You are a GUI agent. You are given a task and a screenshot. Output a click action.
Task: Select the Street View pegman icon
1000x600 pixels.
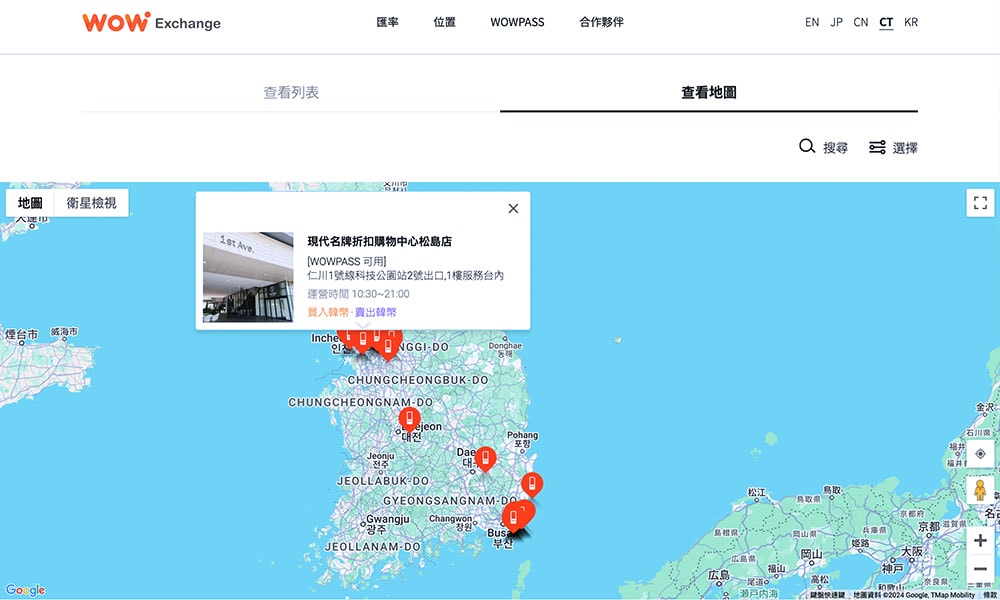pos(980,490)
